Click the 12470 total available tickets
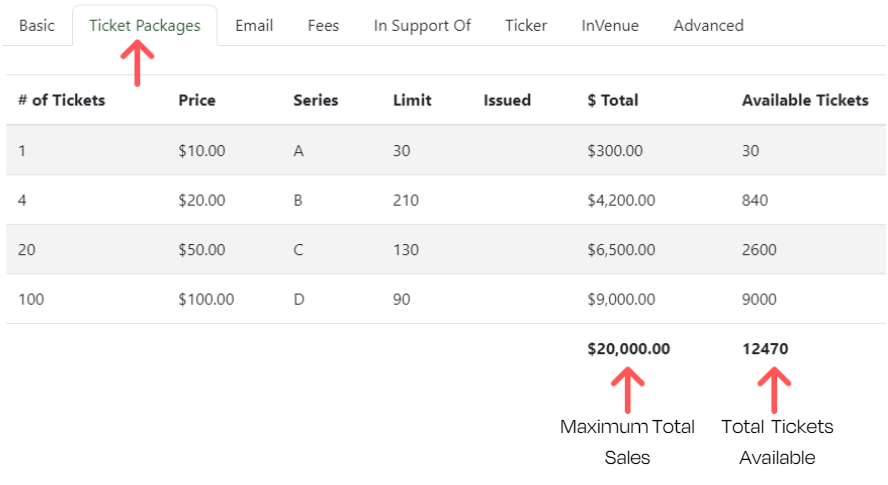Image resolution: width=888 pixels, height=485 pixels. coord(765,349)
